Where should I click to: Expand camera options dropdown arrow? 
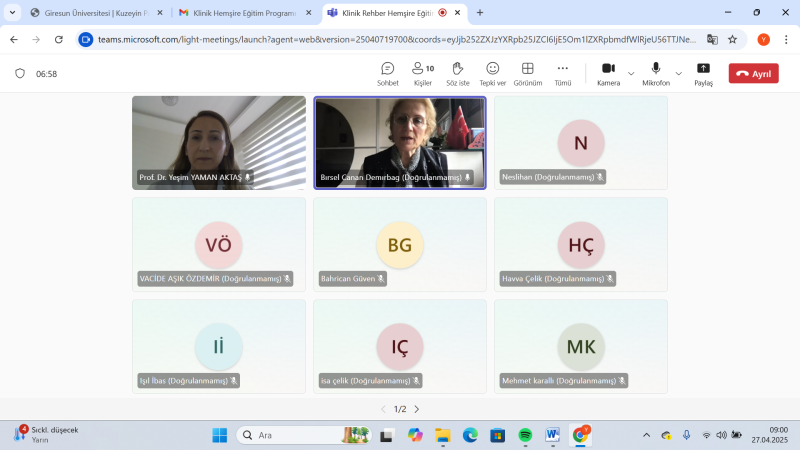631,73
